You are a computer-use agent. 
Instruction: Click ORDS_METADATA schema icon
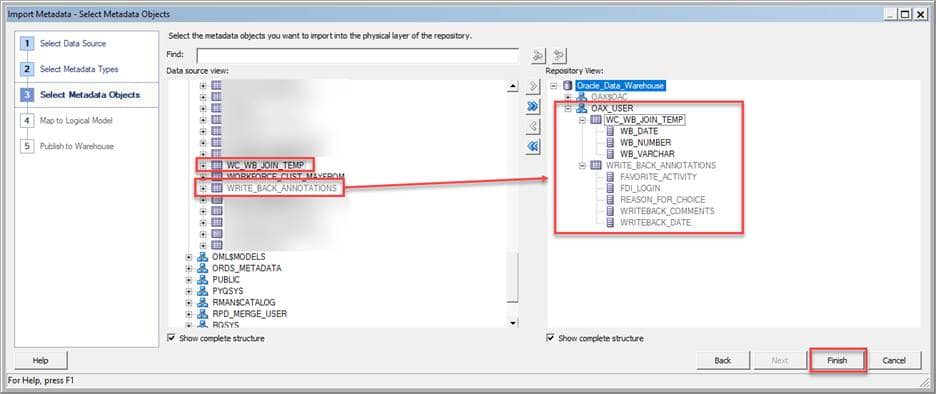click(202, 268)
